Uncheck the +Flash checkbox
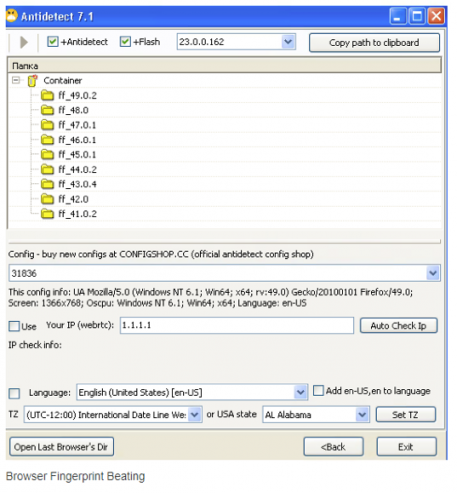This screenshot has height=493, width=457. 125,42
